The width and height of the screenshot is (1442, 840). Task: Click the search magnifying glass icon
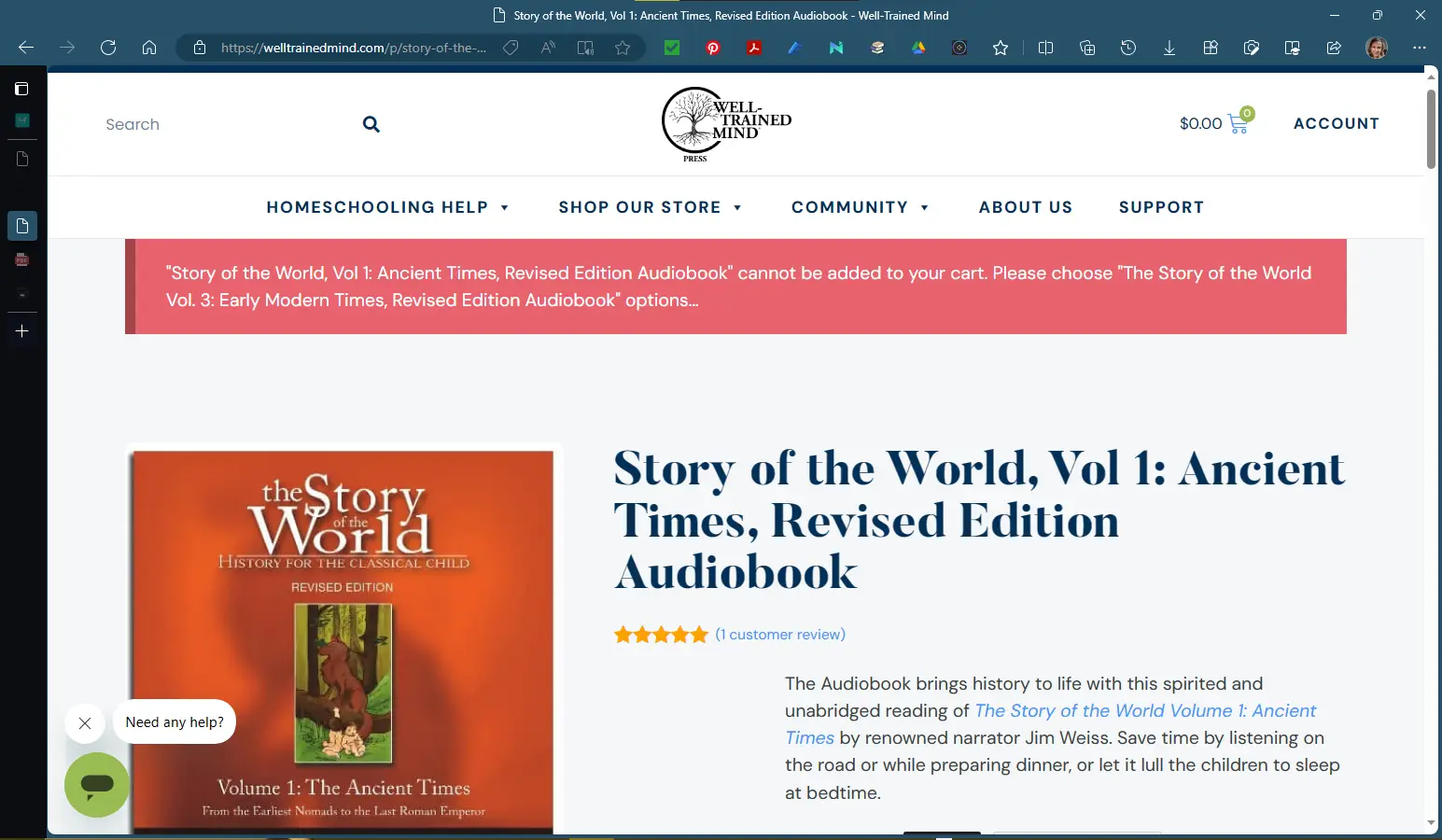coord(371,124)
